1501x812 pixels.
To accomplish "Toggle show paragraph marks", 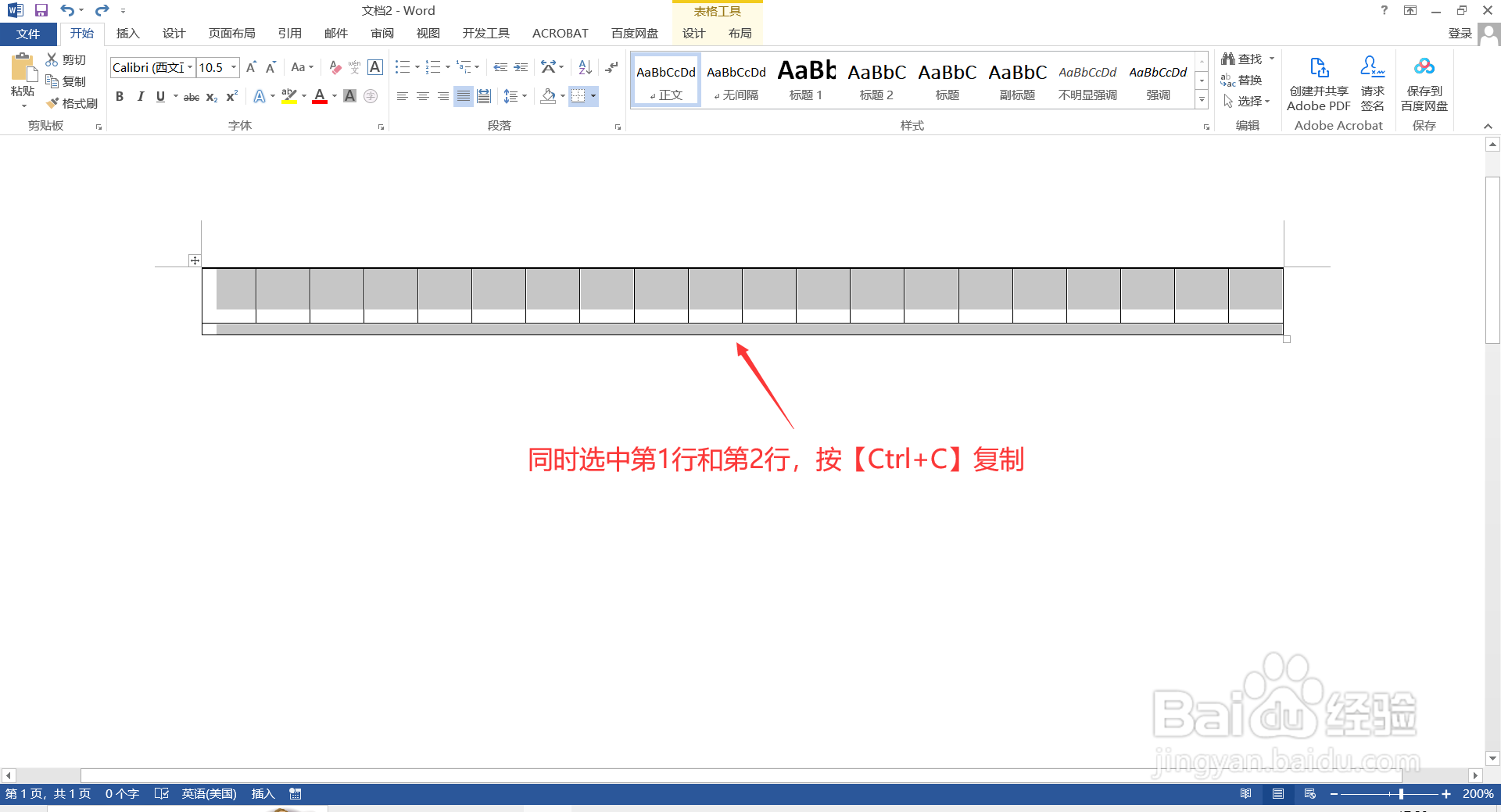I will point(611,67).
